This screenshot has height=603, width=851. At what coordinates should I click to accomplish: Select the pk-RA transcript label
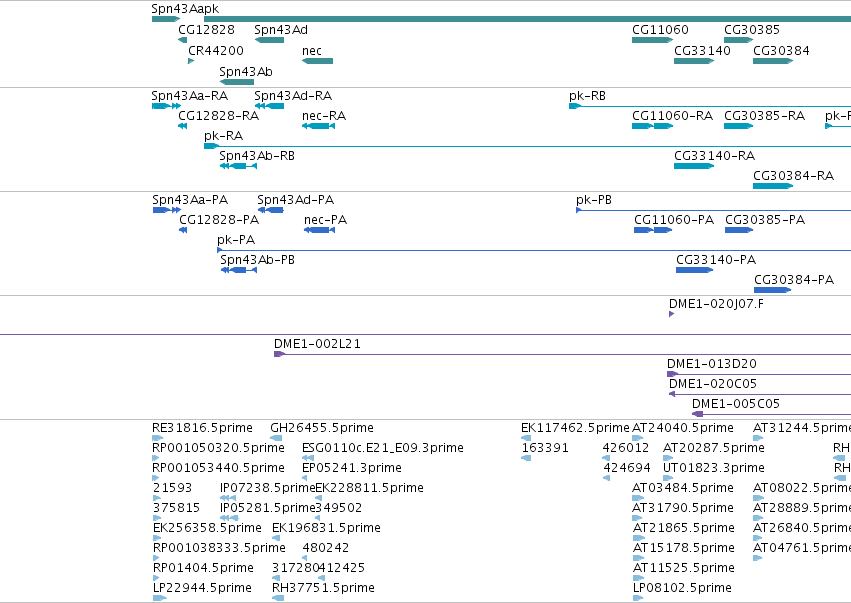(x=223, y=136)
